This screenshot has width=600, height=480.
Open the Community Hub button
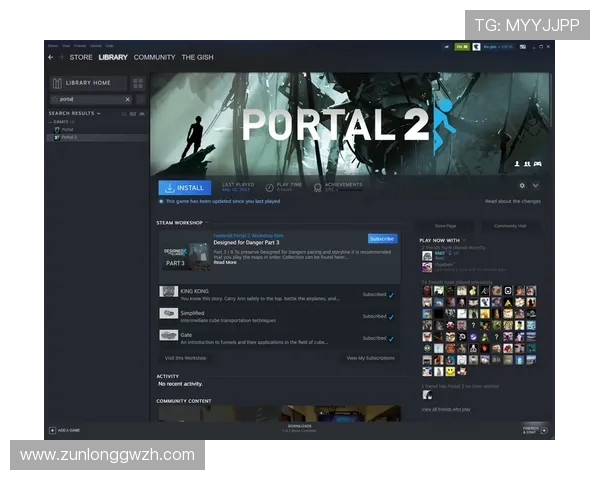[510, 226]
